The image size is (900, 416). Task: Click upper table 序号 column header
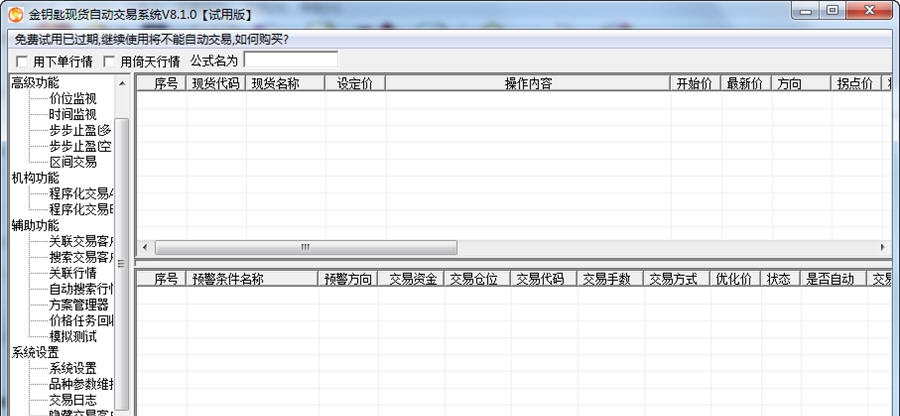[x=161, y=84]
